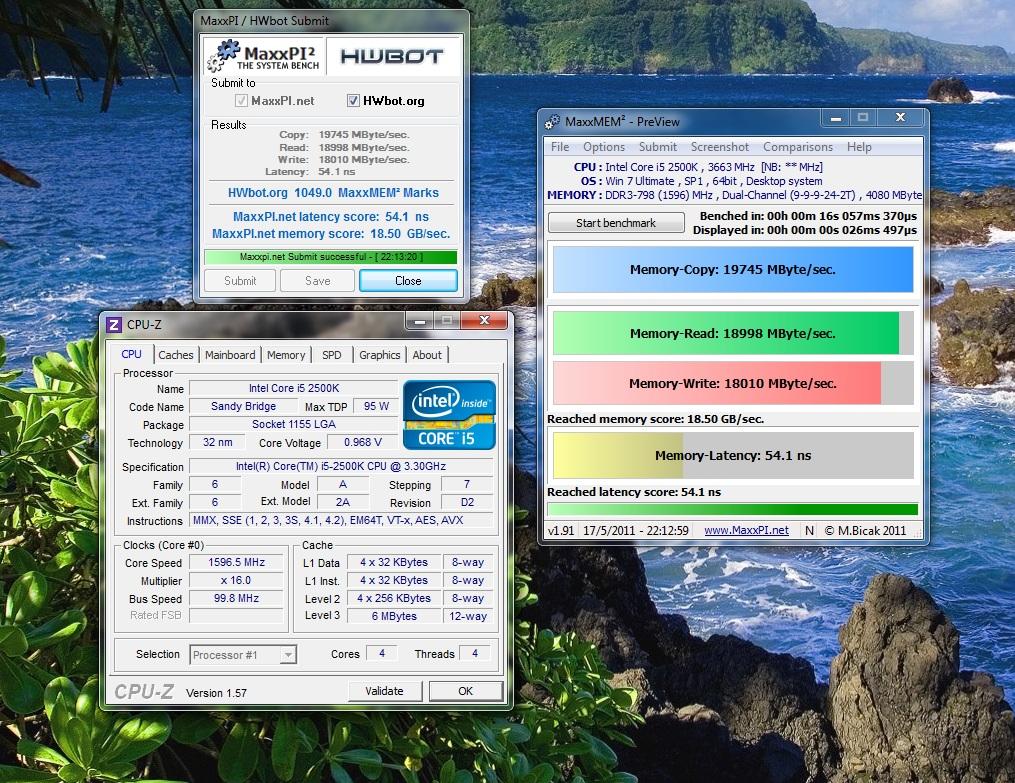Click the Specification field in CPU-Z
This screenshot has width=1015, height=783.
tap(340, 466)
